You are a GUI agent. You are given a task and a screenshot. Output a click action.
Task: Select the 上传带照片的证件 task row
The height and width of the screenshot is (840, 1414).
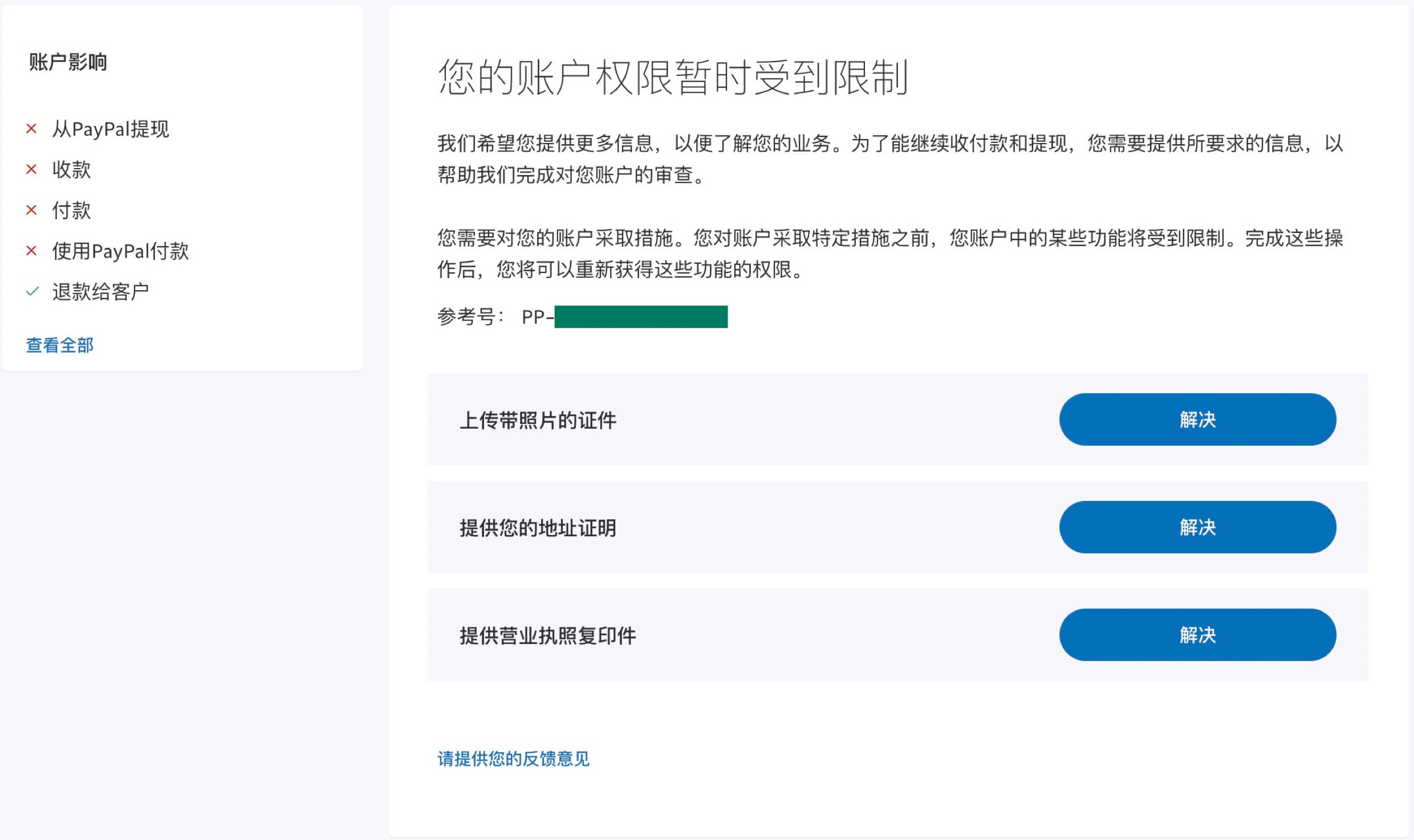[x=538, y=419]
